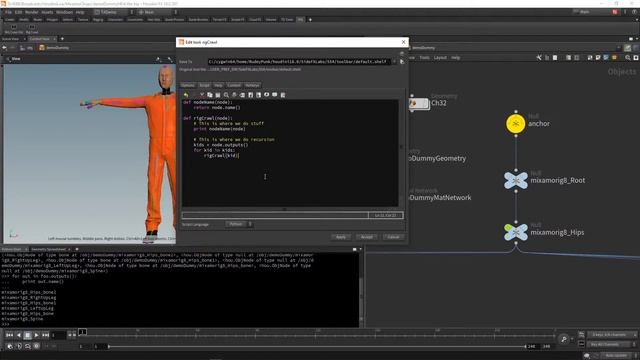
Task: Switch to the Scene View pane tab
Action: [x=11, y=39]
